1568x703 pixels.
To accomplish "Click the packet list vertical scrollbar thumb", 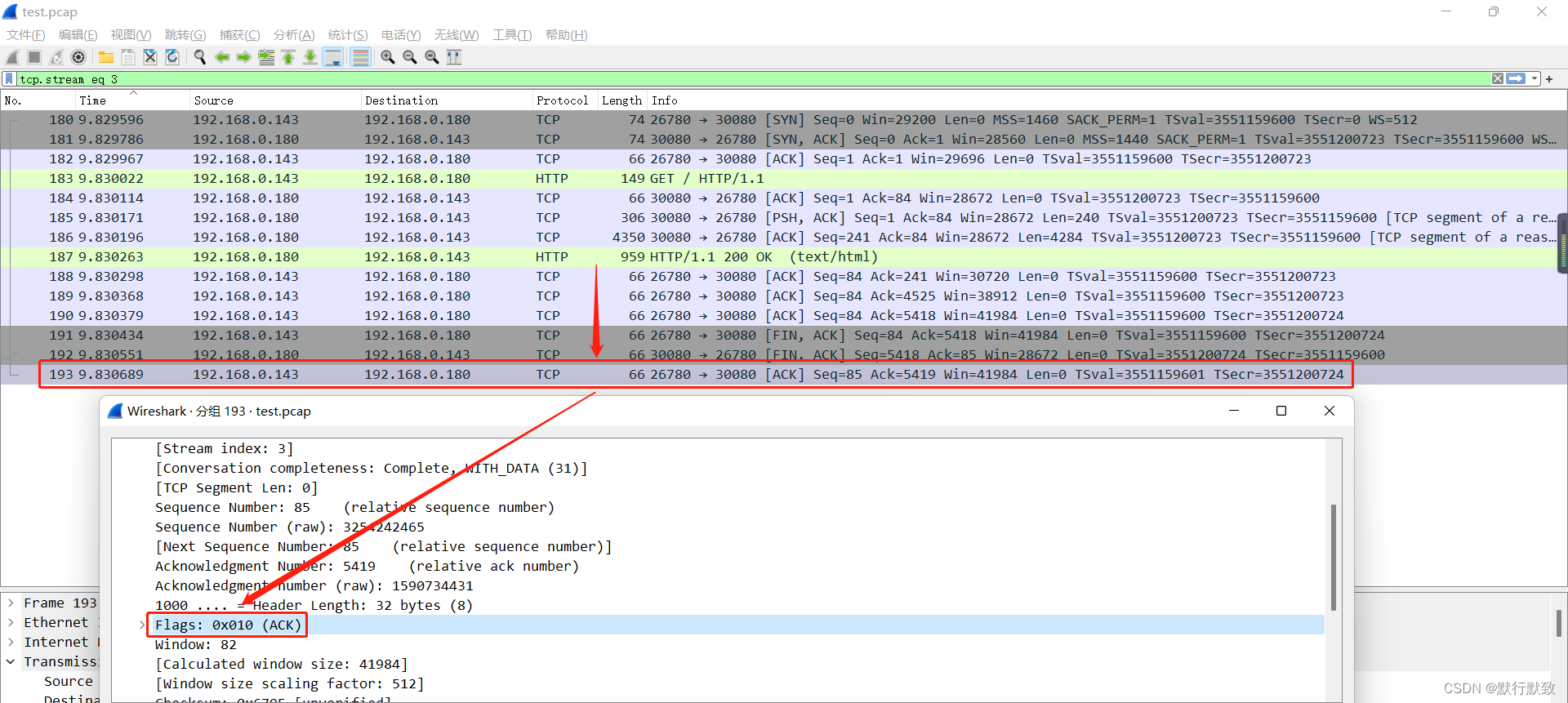I will pos(1562,242).
